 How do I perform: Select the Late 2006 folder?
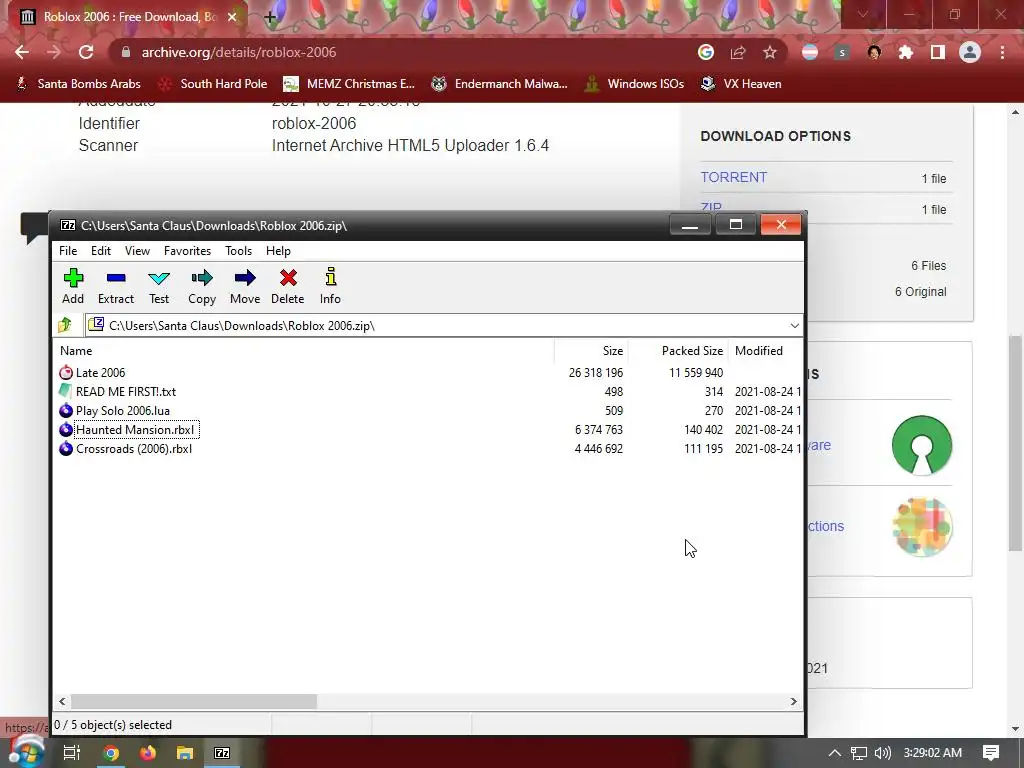[101, 373]
